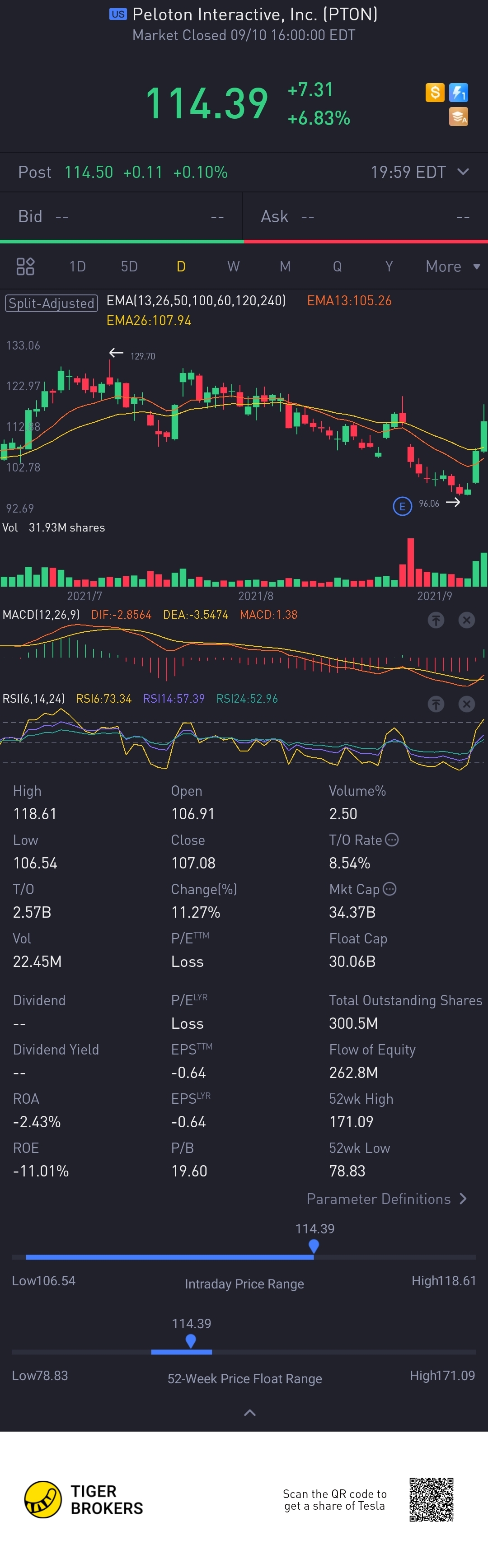Tap the 96.06 low price arrow label
488x1568 pixels.
pos(439,503)
